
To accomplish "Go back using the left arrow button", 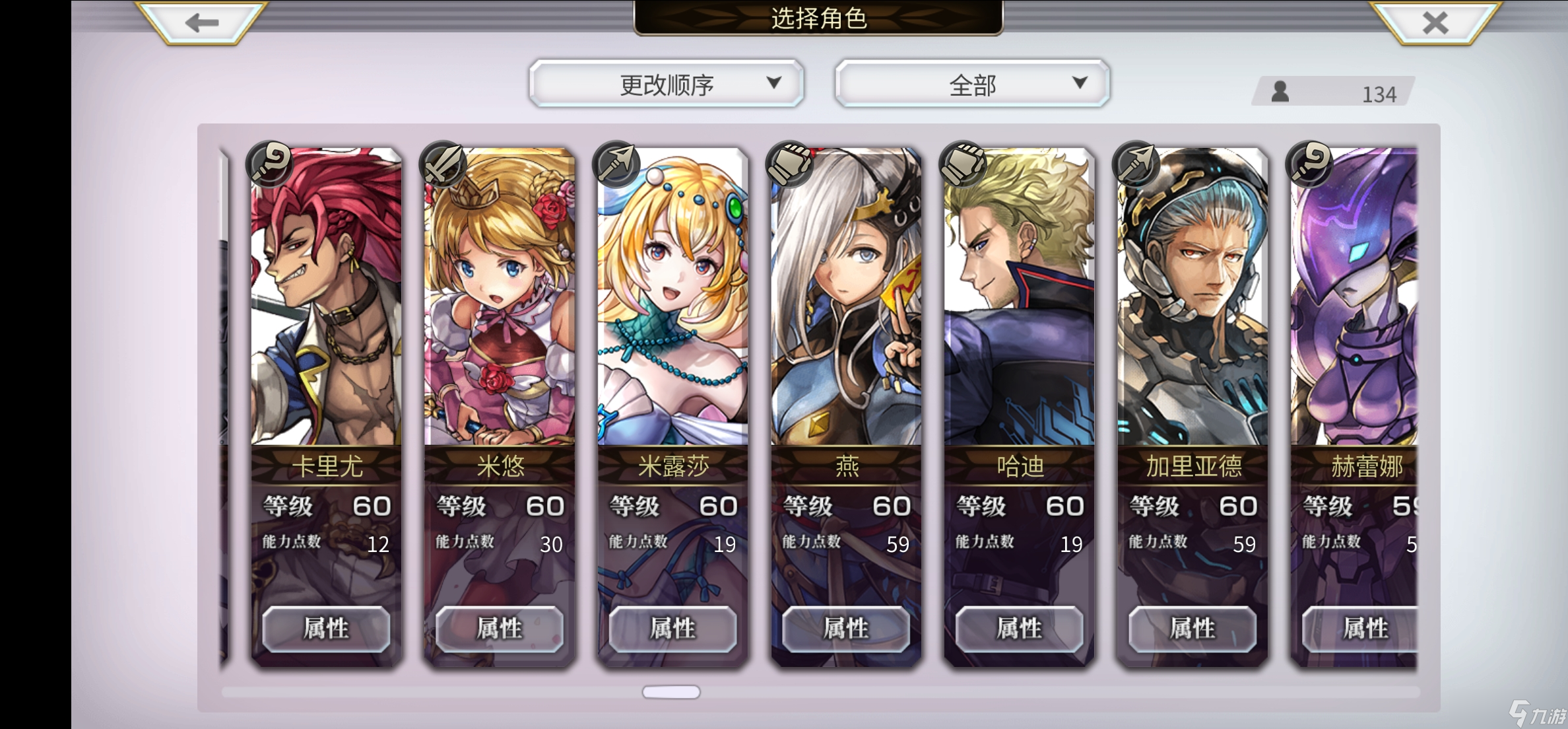I will 201,22.
